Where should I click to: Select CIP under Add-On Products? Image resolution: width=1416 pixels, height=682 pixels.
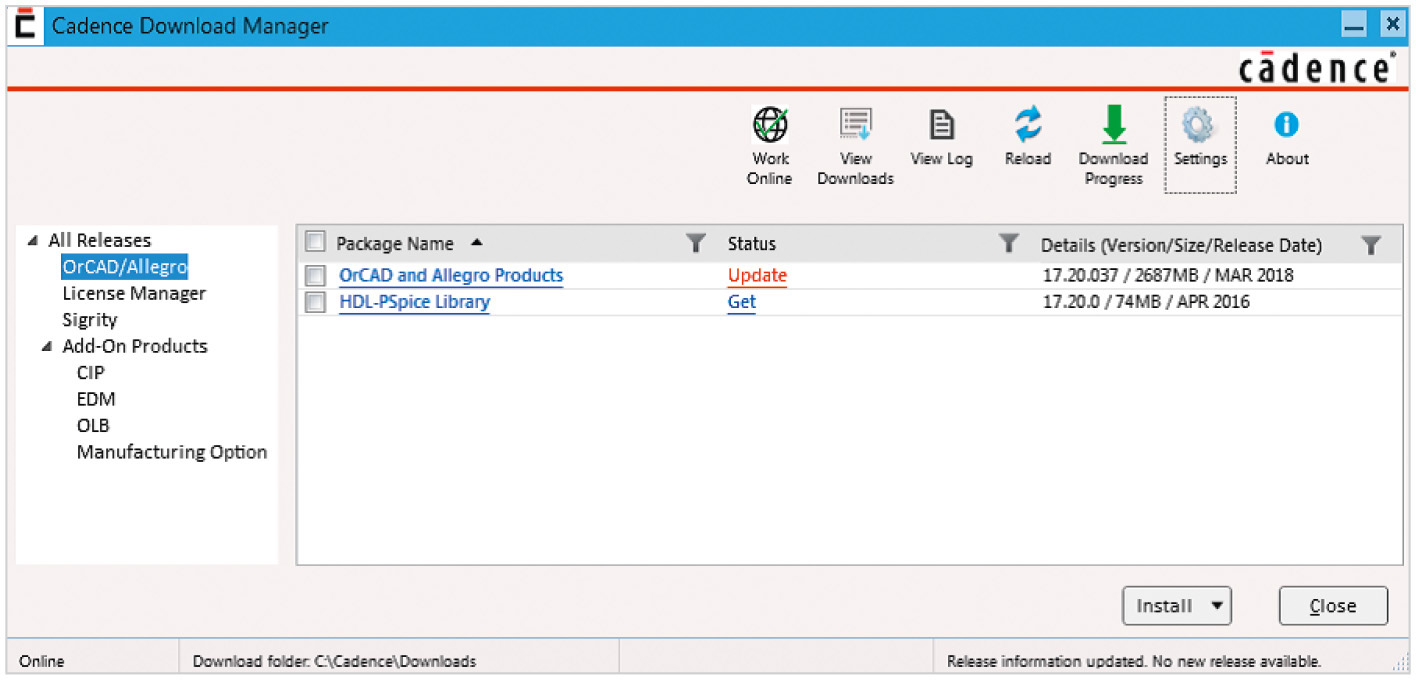(x=90, y=373)
